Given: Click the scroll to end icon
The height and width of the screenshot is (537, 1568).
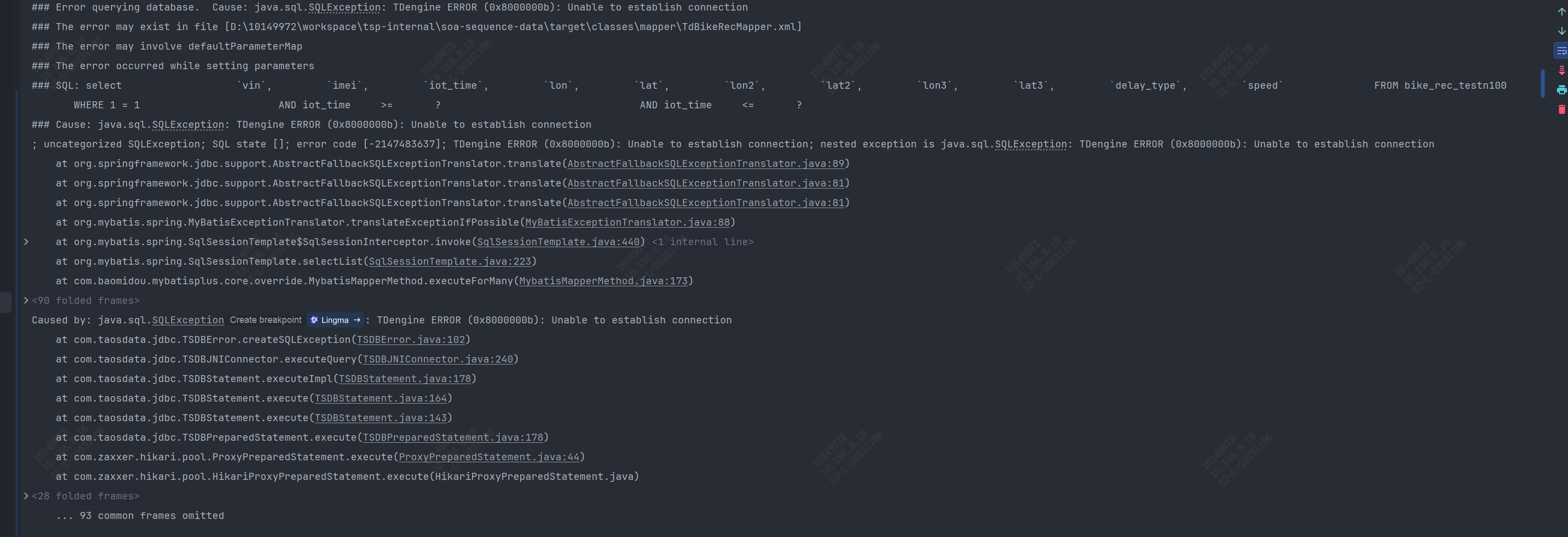Looking at the screenshot, I should click(x=1561, y=71).
